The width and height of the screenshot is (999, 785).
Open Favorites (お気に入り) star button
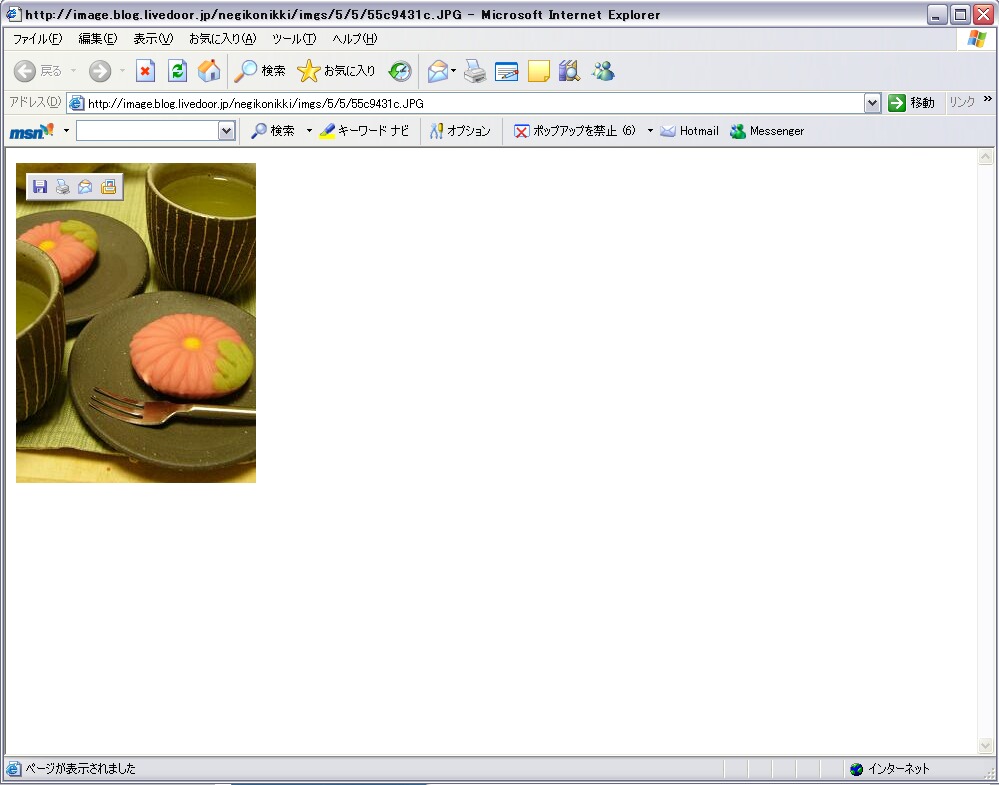point(336,71)
